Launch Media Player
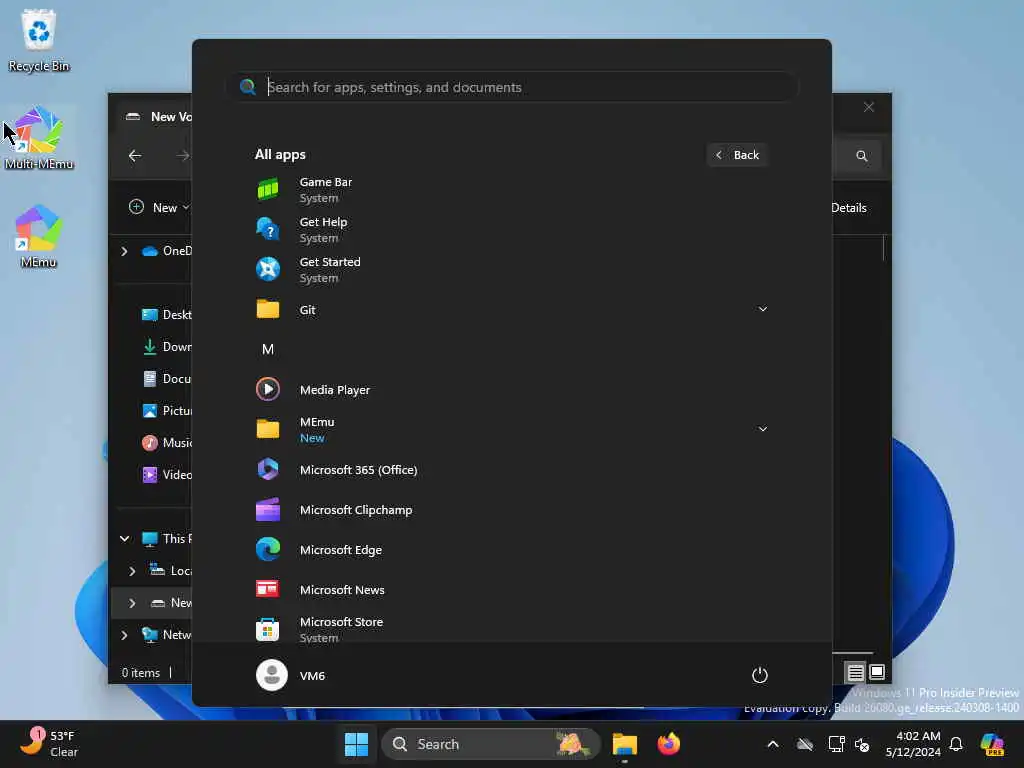 511,390
